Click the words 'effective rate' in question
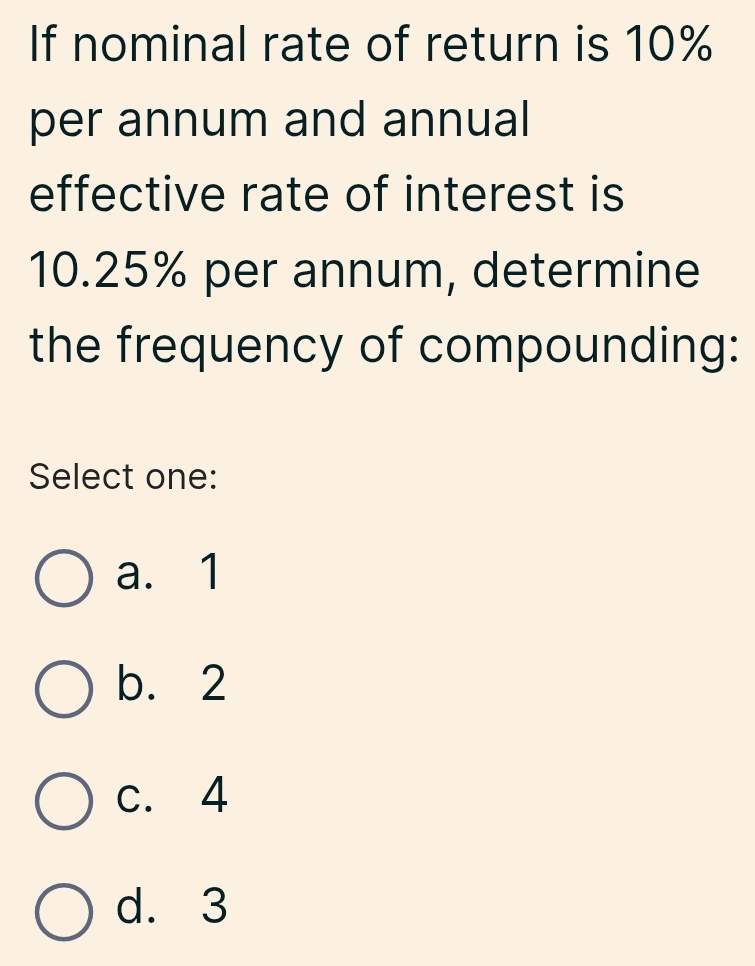This screenshot has width=755, height=966. tap(180, 195)
